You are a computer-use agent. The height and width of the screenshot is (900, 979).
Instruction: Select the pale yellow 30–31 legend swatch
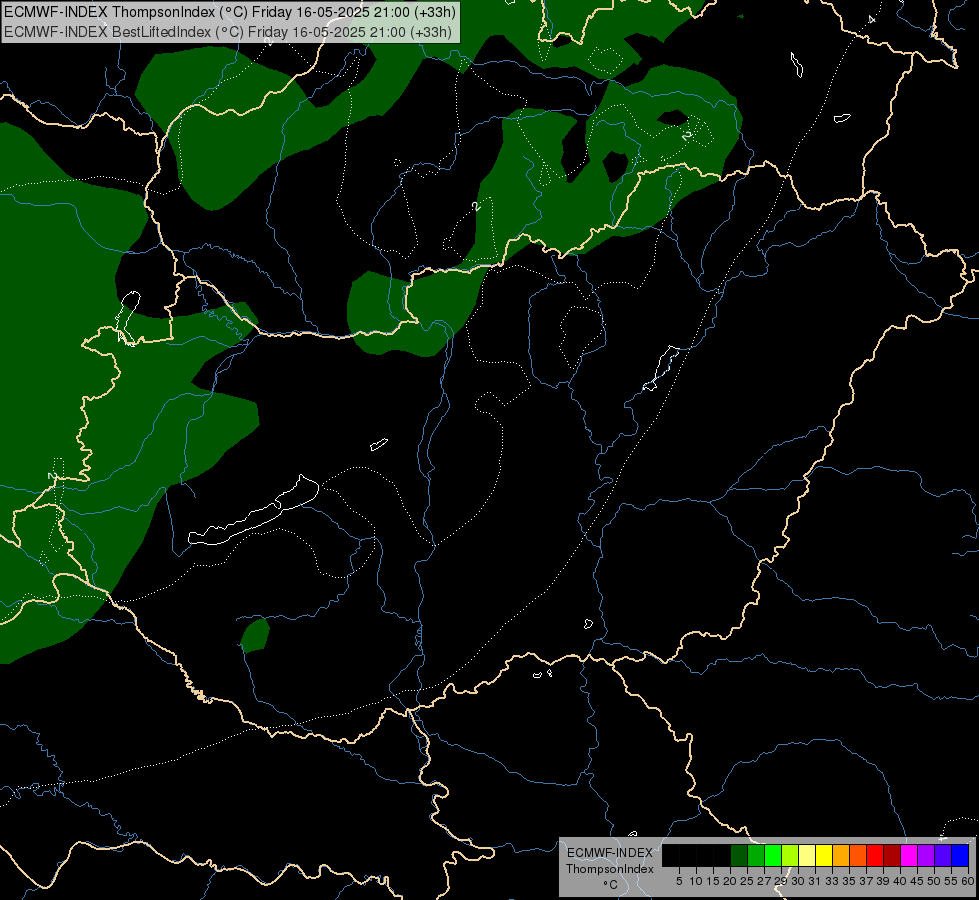click(x=807, y=855)
